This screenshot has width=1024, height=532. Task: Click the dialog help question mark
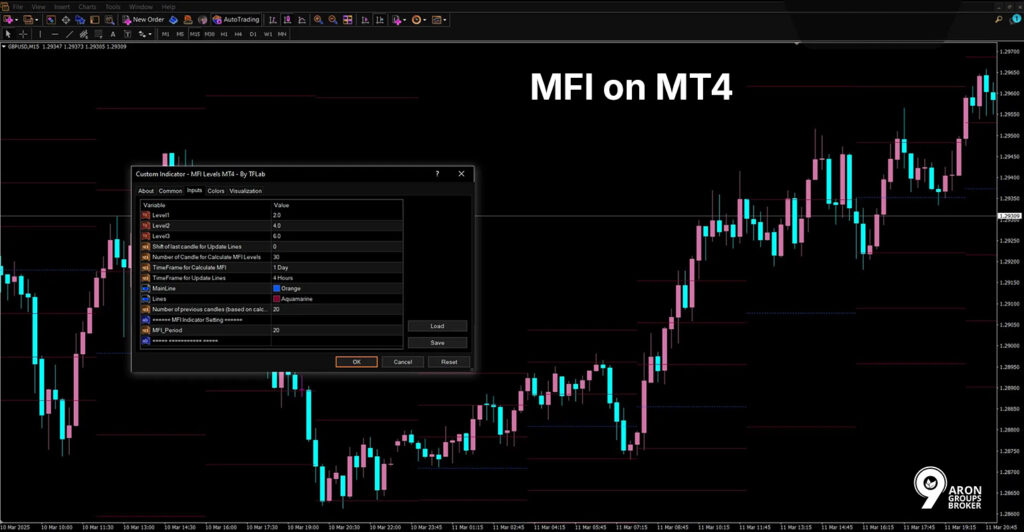tap(438, 174)
